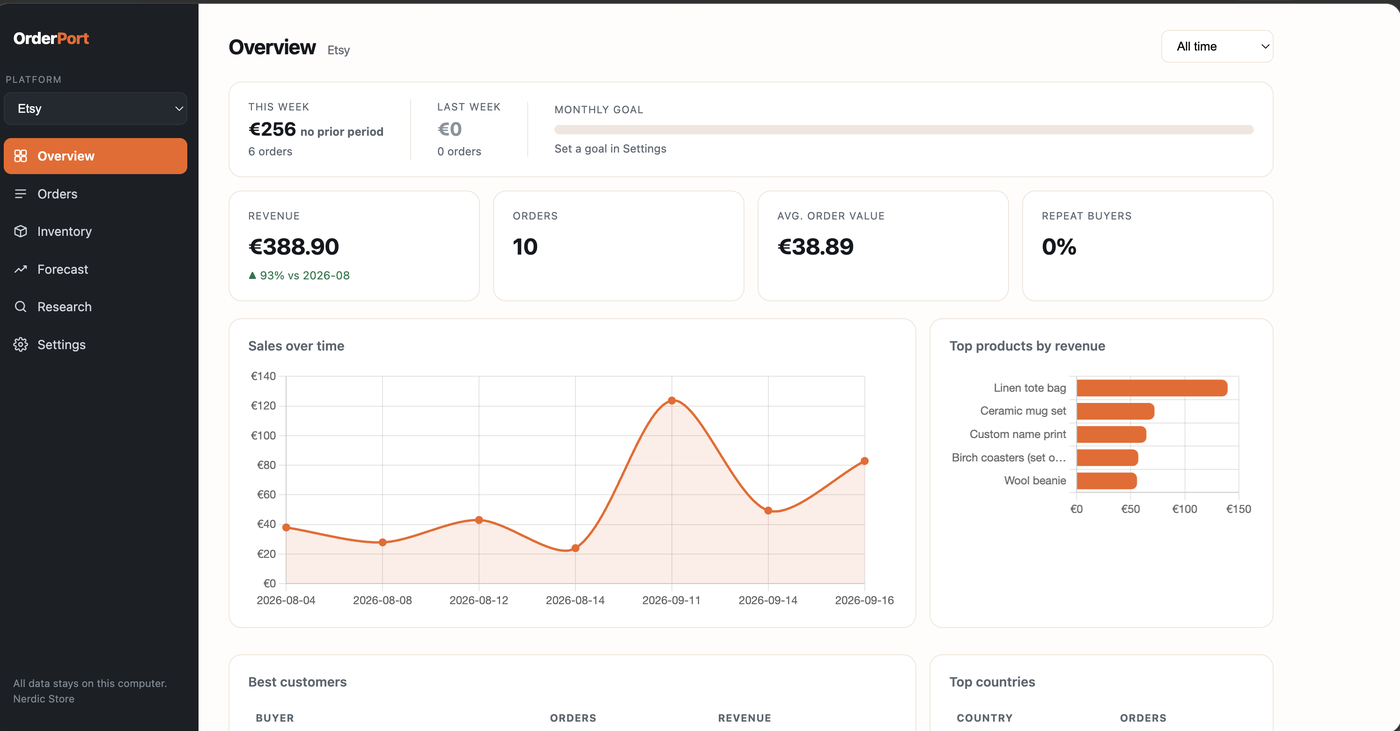This screenshot has width=1400, height=731.
Task: Open the Orders section label
Action: [x=57, y=194]
